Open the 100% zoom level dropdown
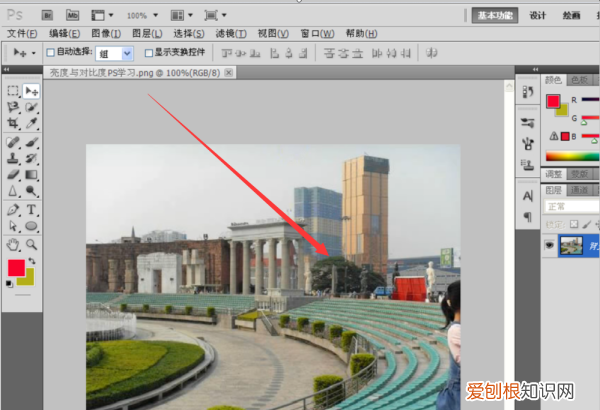Image resolution: width=600 pixels, height=410 pixels. (142, 15)
